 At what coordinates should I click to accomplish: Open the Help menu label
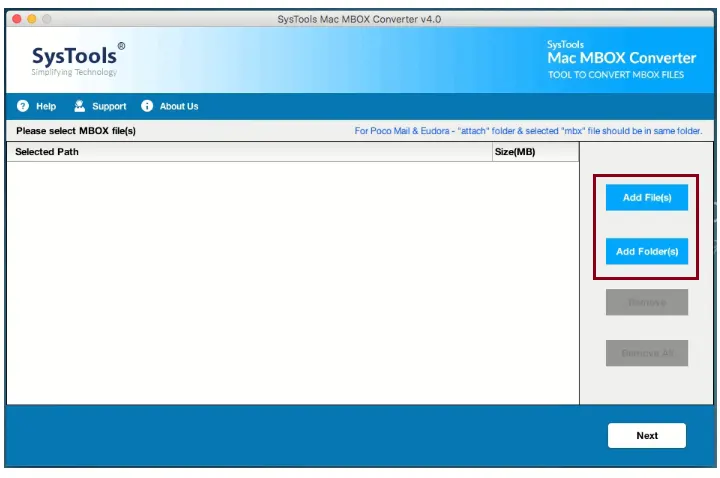coord(46,107)
